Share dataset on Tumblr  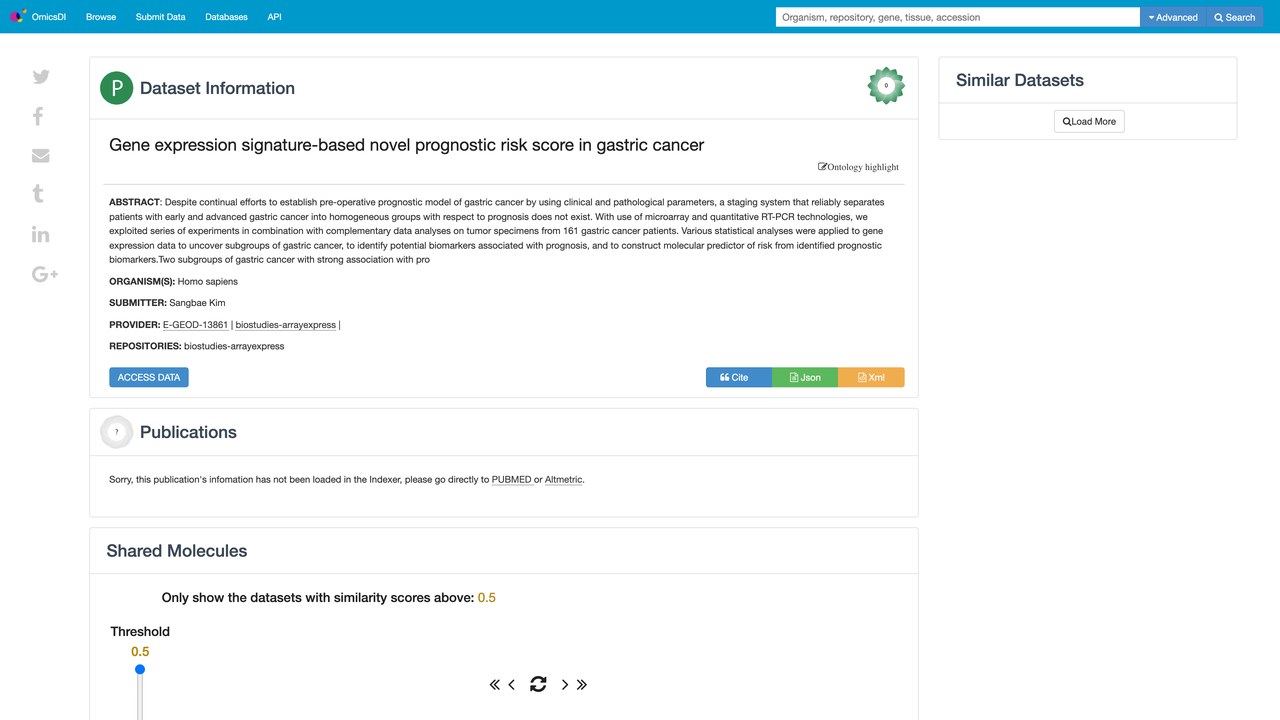[x=38, y=194]
